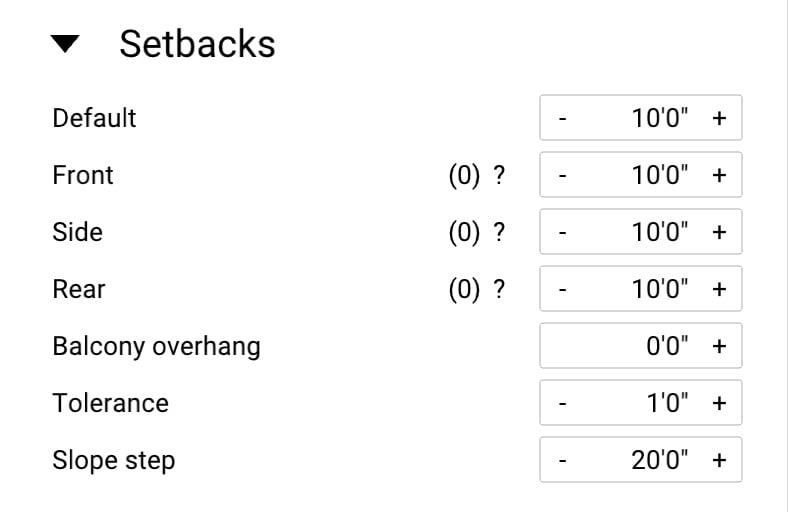Open the Front setback help question mark

(499, 175)
